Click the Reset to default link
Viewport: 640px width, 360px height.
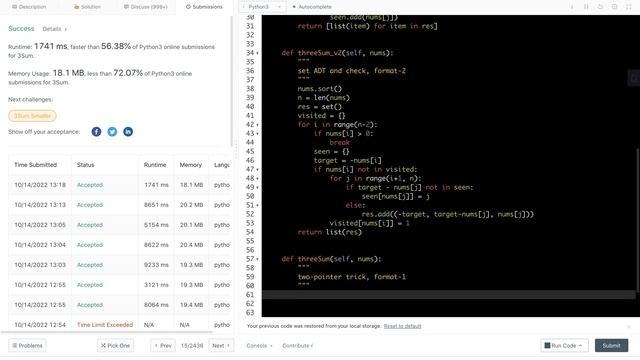(402, 326)
